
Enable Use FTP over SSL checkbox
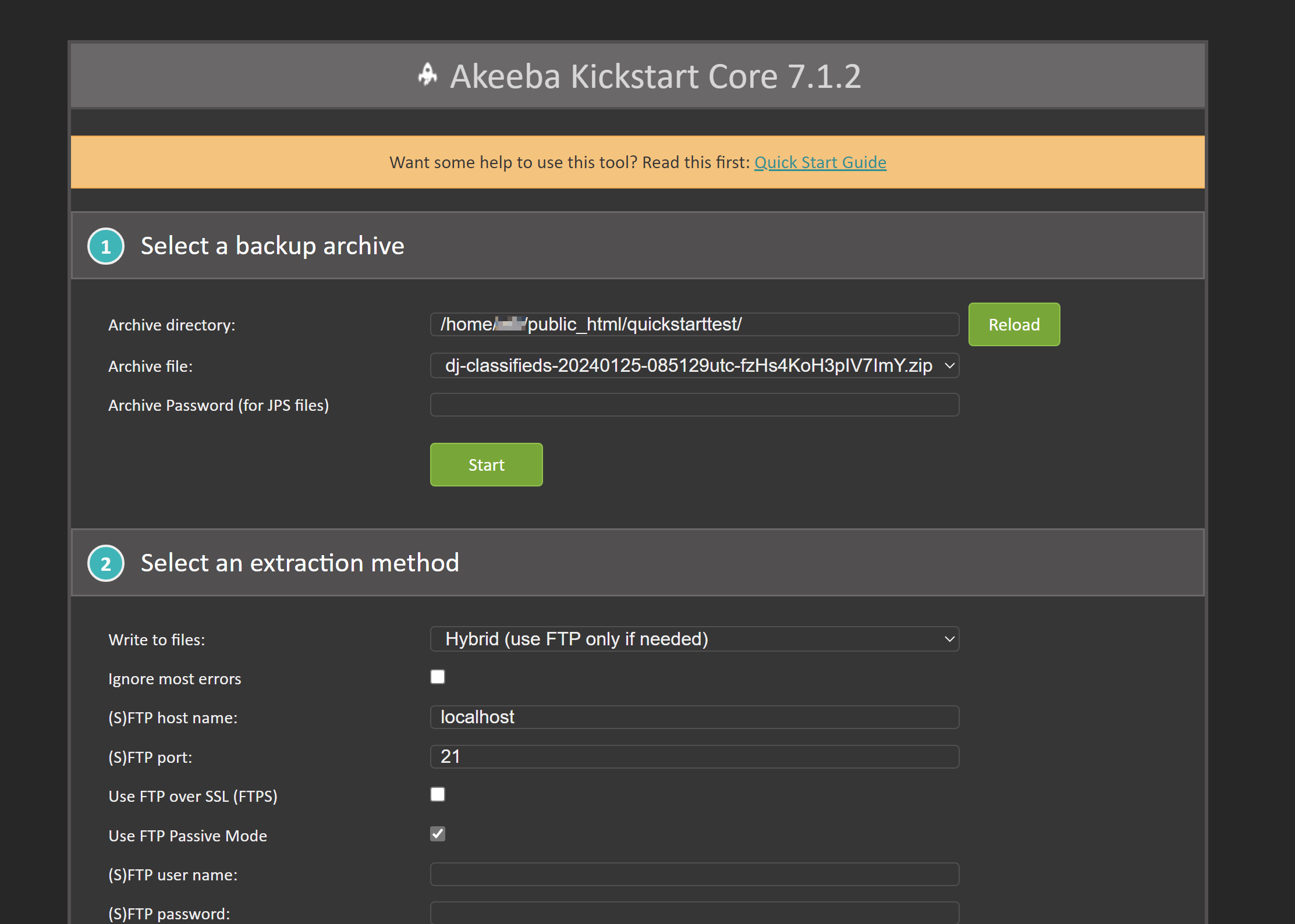(x=438, y=794)
